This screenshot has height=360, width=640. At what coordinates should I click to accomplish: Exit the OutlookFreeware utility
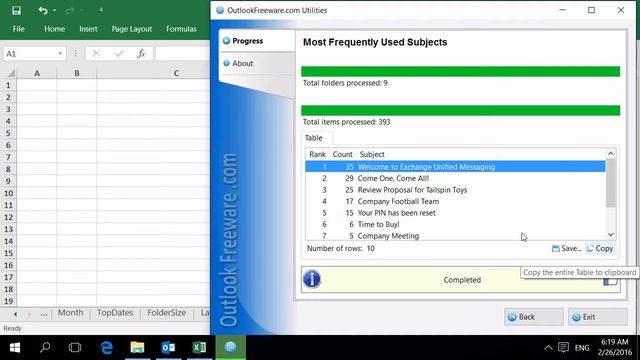pos(598,317)
